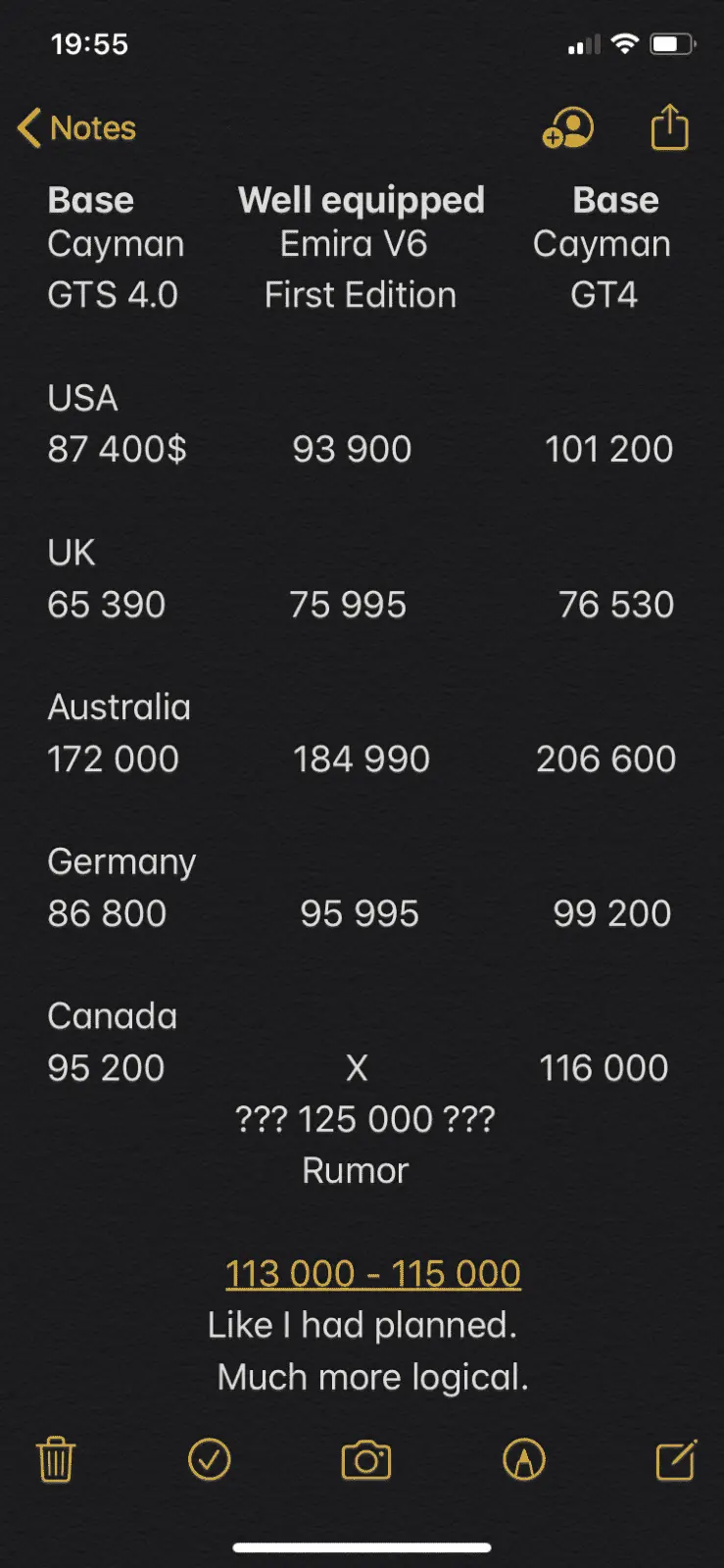This screenshot has height=1568, width=724.
Task: Tap the home indicator bar
Action: point(362,1548)
